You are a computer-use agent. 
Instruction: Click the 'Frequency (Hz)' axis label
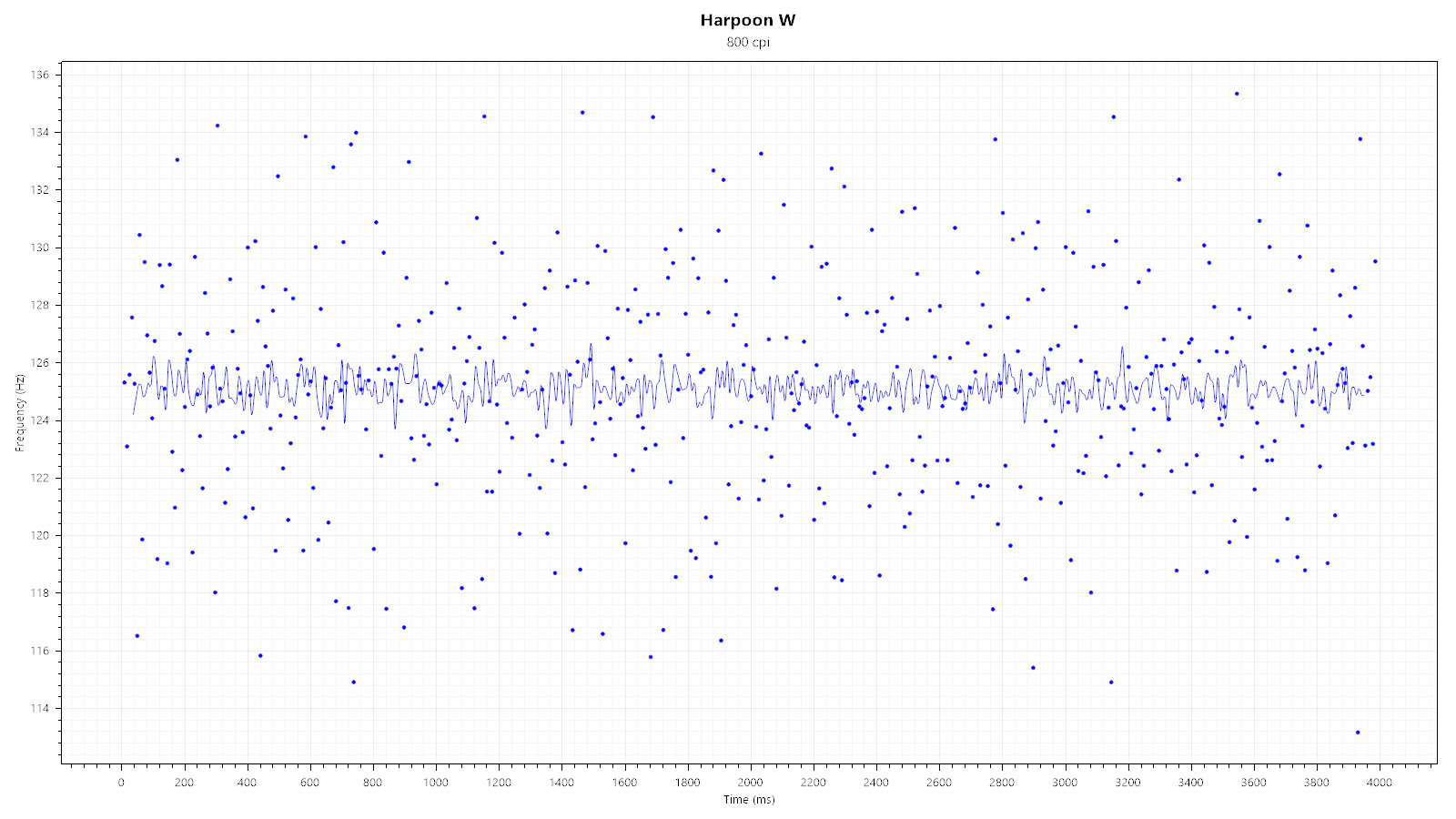[19, 412]
